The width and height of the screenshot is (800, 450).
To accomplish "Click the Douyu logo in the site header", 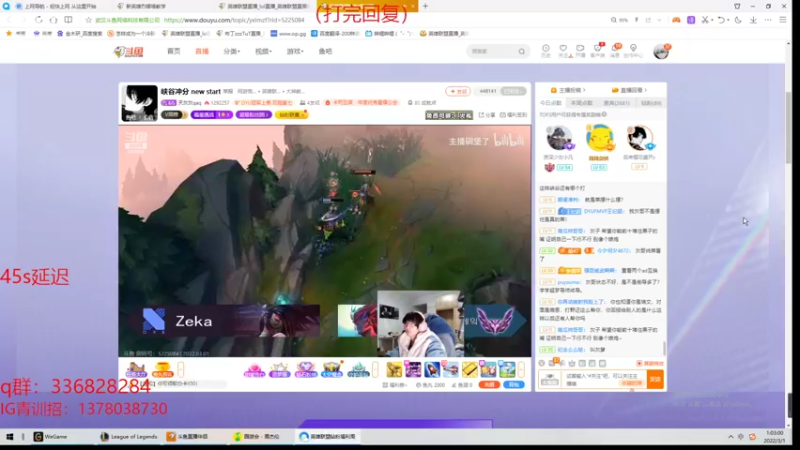I will 129,52.
